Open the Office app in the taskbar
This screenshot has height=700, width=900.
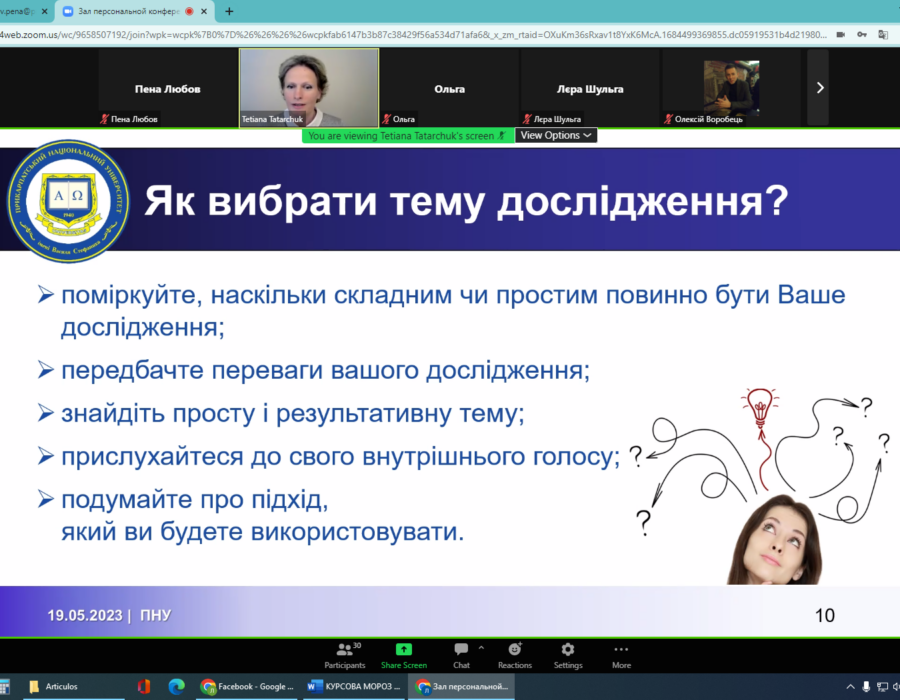[144, 686]
